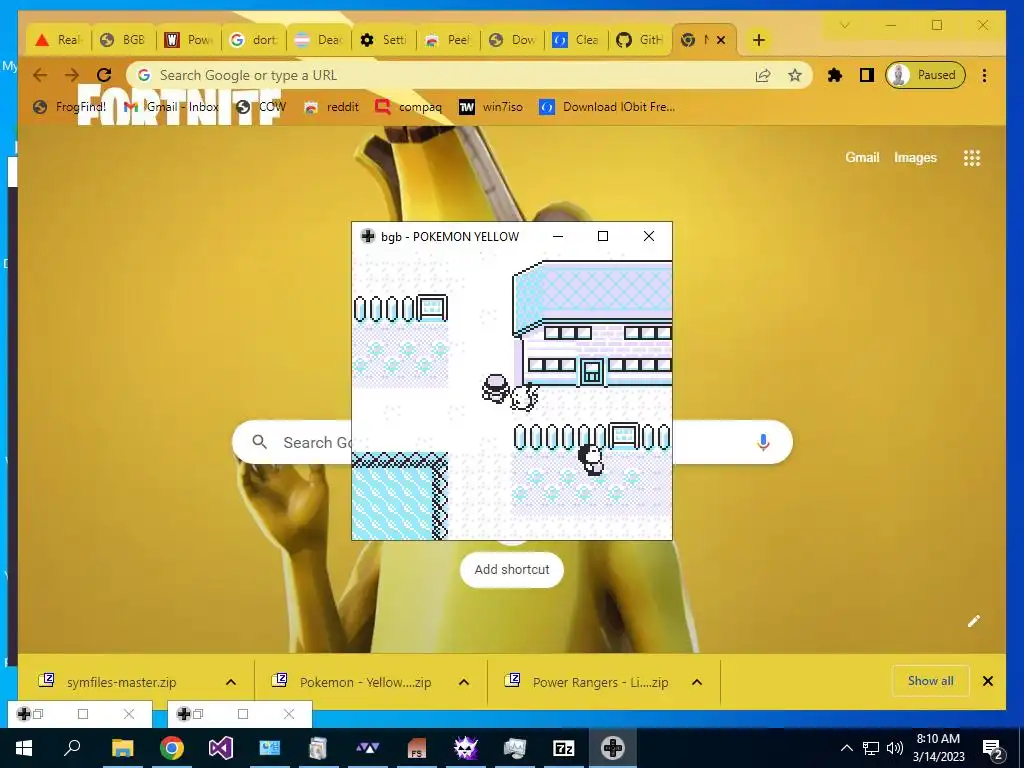The image size is (1024, 768).
Task: Open the Google apps grid
Action: click(972, 158)
